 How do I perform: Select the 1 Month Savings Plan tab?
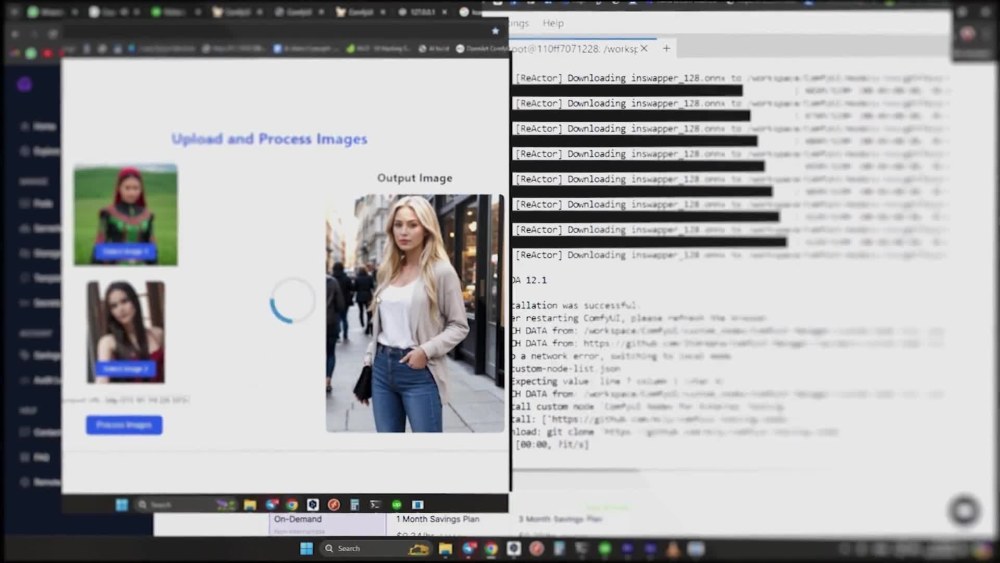pos(438,519)
